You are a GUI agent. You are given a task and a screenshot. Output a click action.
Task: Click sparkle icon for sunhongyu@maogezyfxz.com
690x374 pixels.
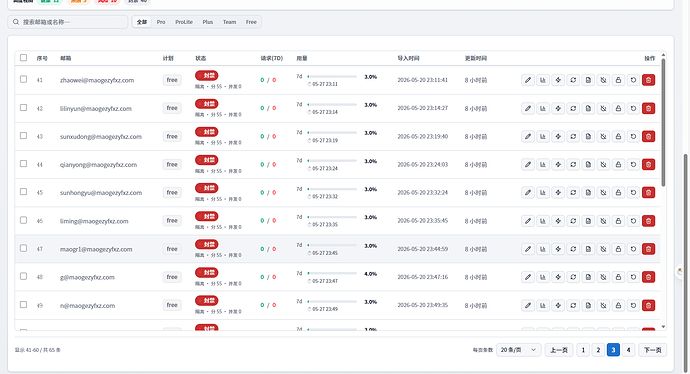click(x=558, y=193)
